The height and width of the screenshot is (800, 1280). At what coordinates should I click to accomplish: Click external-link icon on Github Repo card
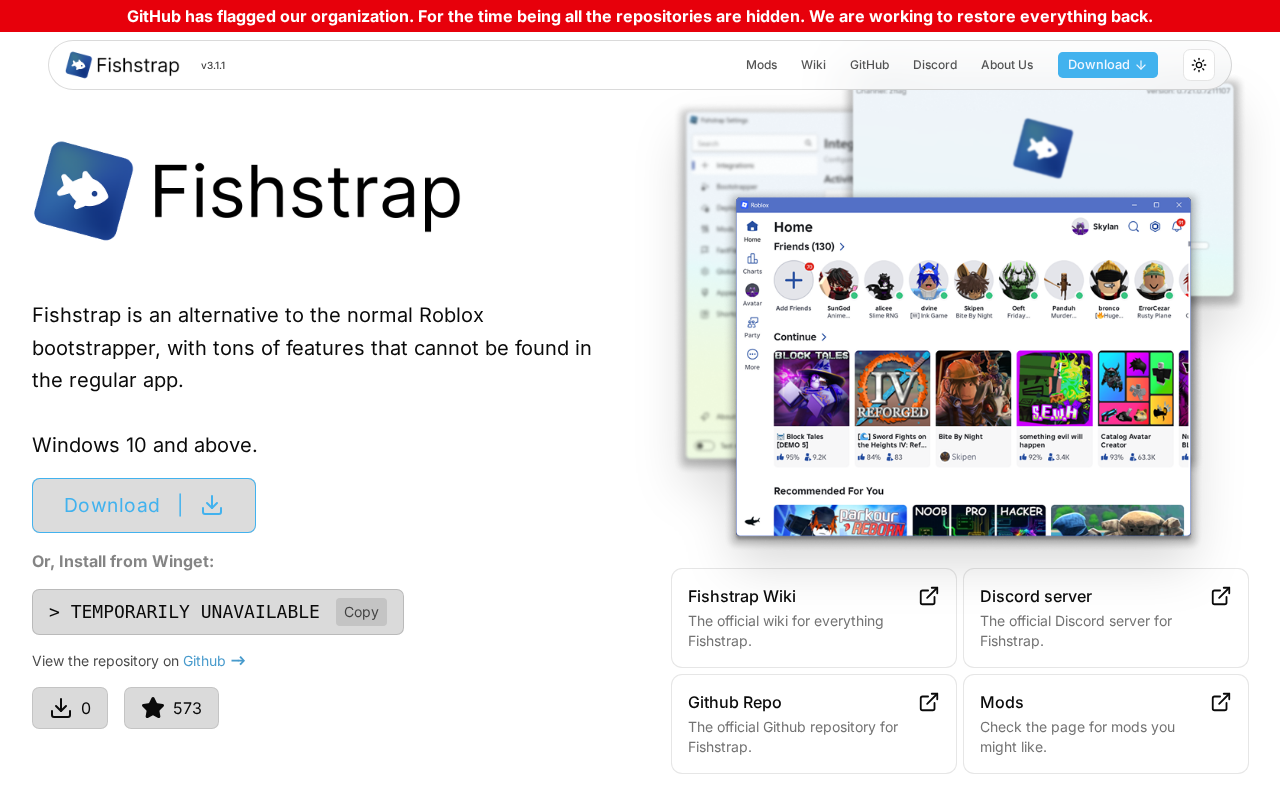coord(929,702)
